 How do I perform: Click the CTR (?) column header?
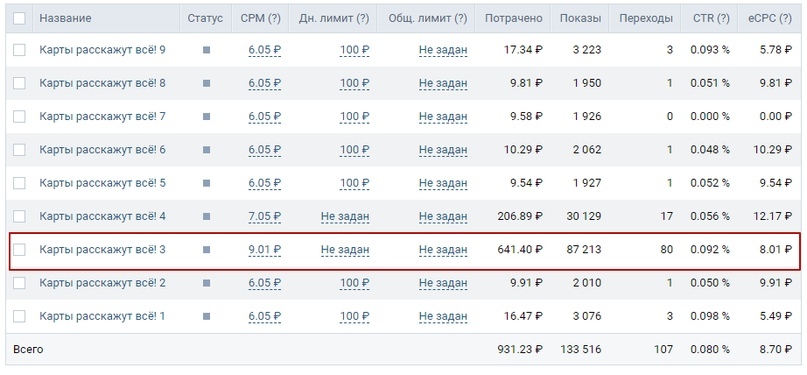pyautogui.click(x=711, y=19)
